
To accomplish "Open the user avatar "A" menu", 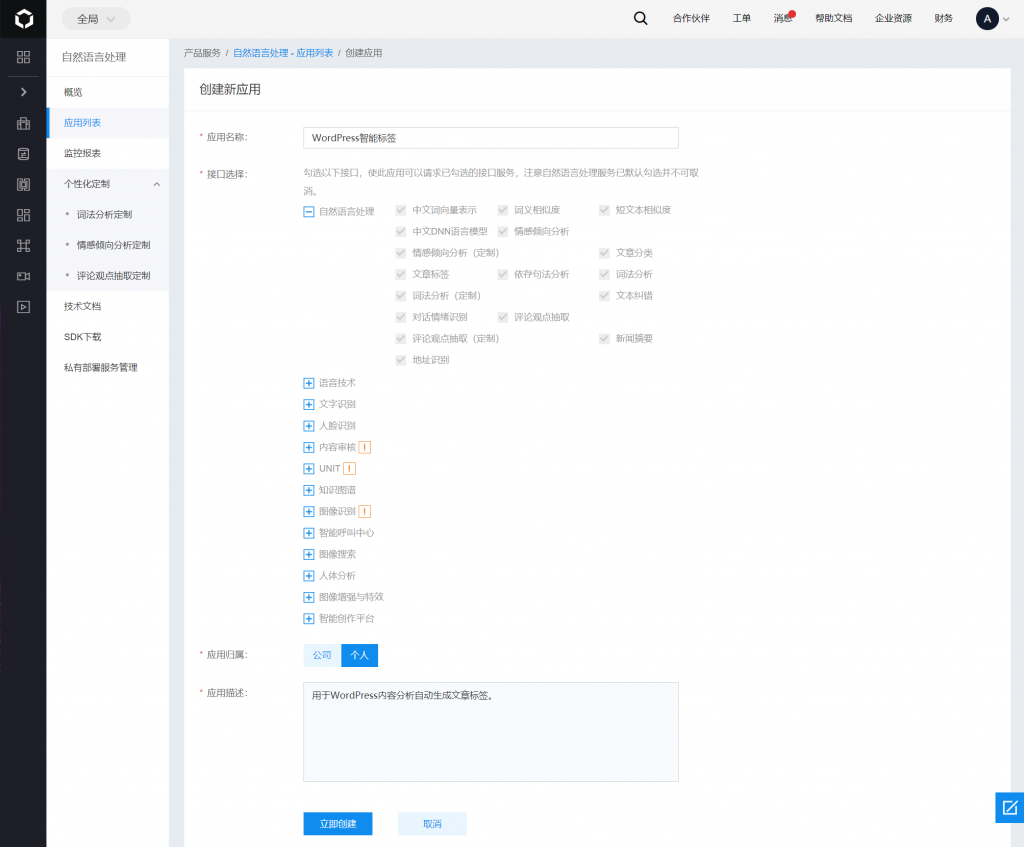I will coord(987,18).
